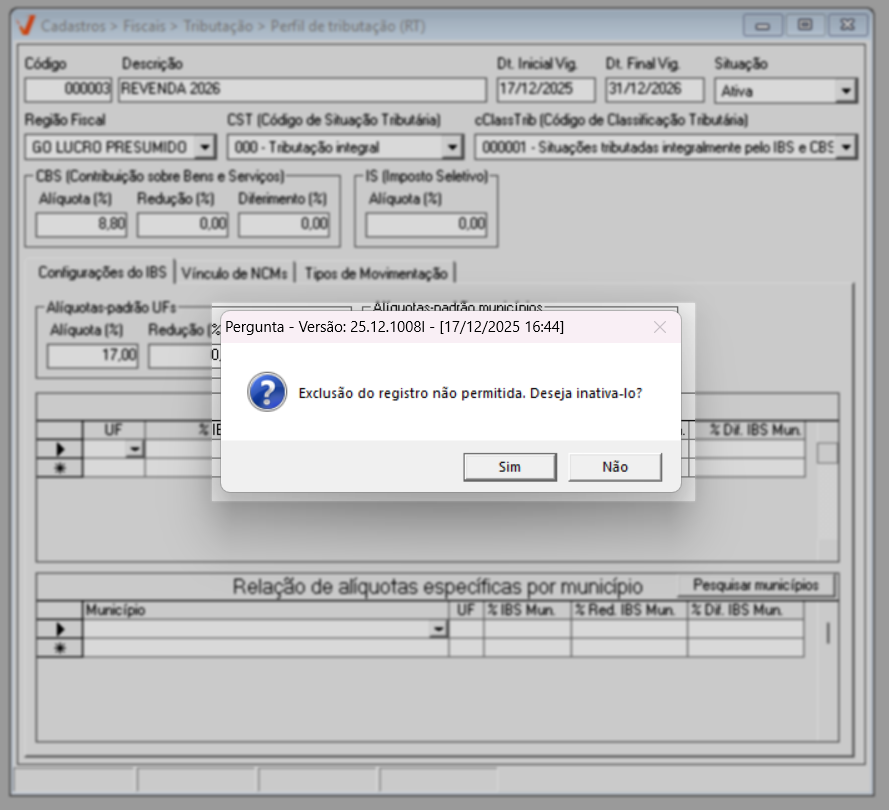Click CBS Diferimento (%) field
The image size is (889, 810).
point(284,224)
